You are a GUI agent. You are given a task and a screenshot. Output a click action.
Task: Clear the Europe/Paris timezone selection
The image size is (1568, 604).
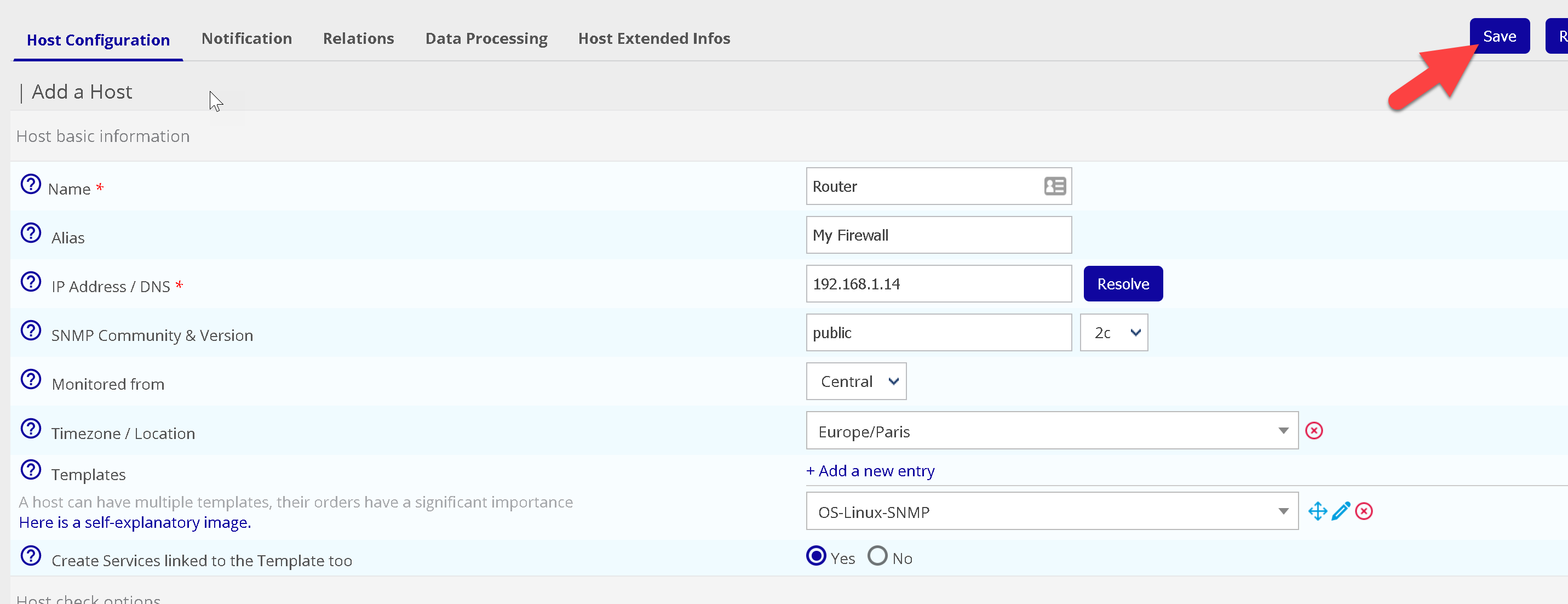[1313, 430]
